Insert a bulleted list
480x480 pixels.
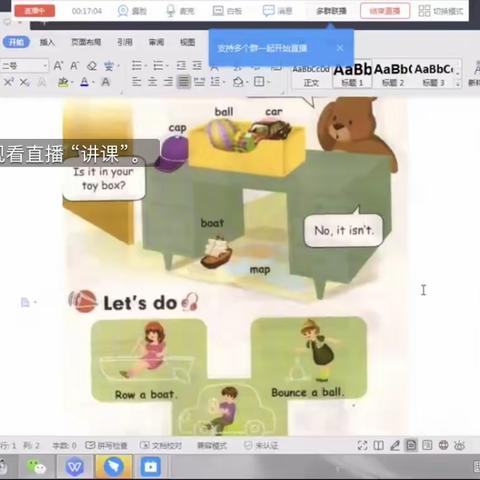tap(137, 66)
